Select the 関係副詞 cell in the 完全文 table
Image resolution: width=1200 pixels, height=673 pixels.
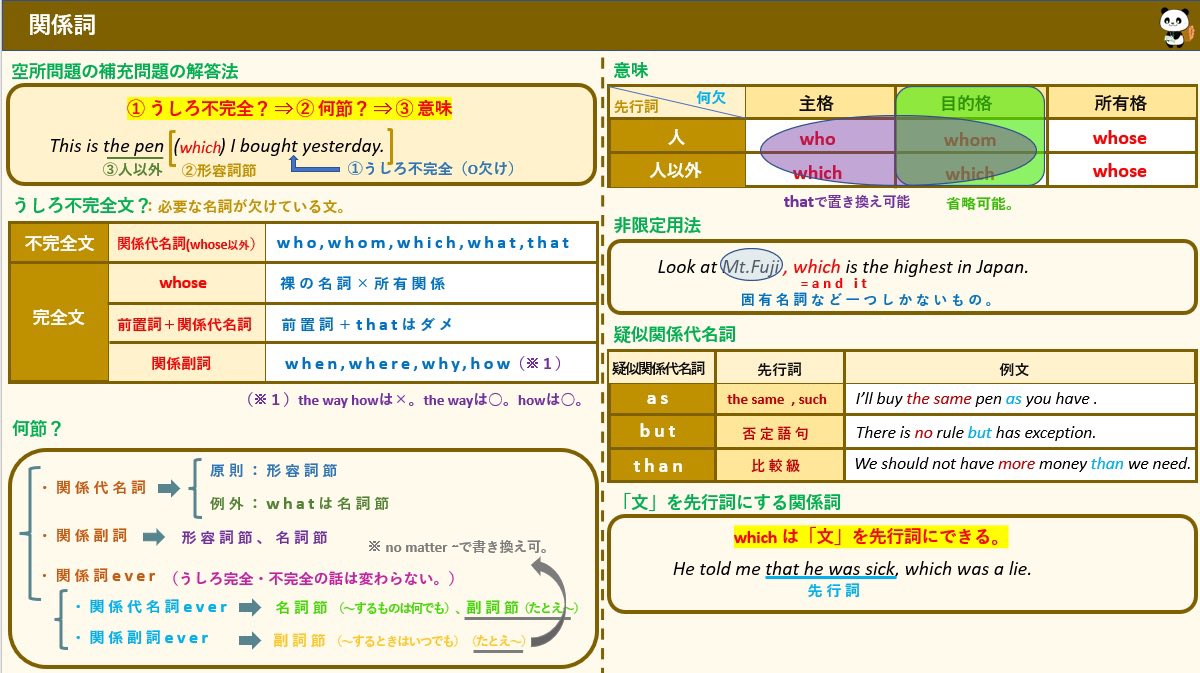click(x=187, y=363)
